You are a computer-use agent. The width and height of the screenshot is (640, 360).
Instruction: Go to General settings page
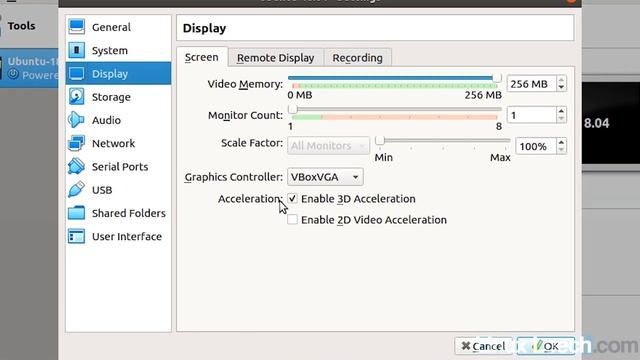(x=118, y=27)
